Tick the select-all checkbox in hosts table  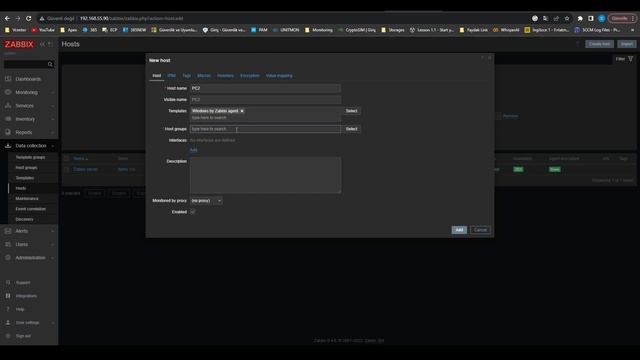point(67,158)
